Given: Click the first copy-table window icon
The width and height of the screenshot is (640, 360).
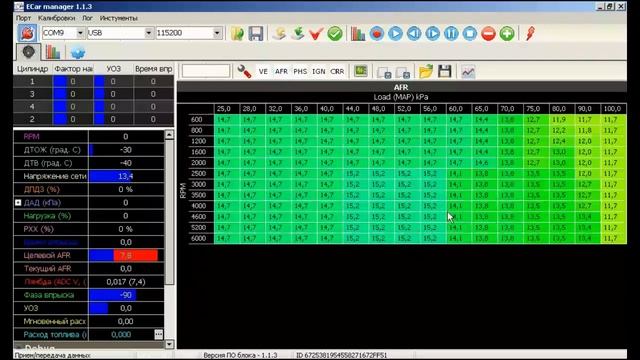Looking at the screenshot, I should [384, 72].
